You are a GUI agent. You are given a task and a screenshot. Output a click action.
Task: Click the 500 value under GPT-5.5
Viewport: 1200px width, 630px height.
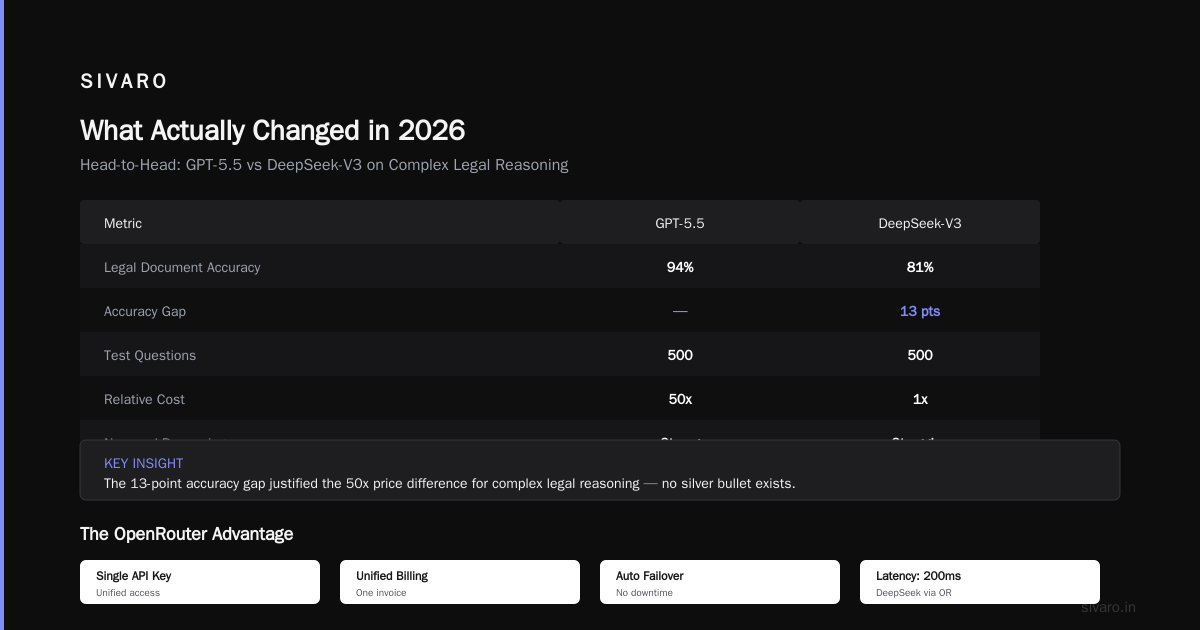680,355
